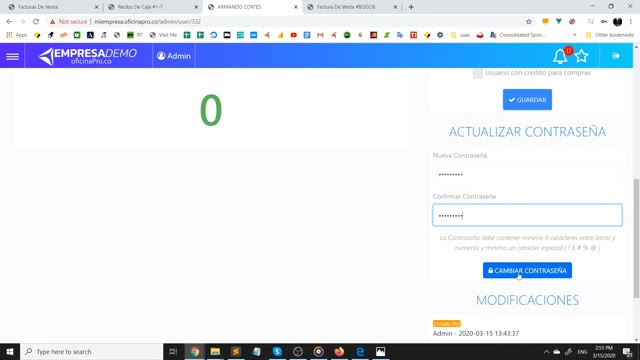This screenshot has width=640, height=360.
Task: Expand the hidden bookmarks overflow chevron
Action: pyautogui.click(x=575, y=35)
